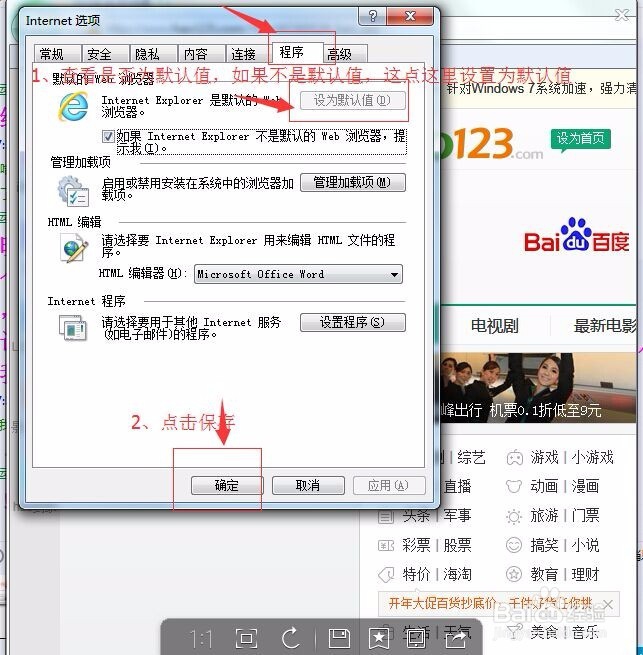
Task: Open the 理财 link
Action: pyautogui.click(x=585, y=574)
